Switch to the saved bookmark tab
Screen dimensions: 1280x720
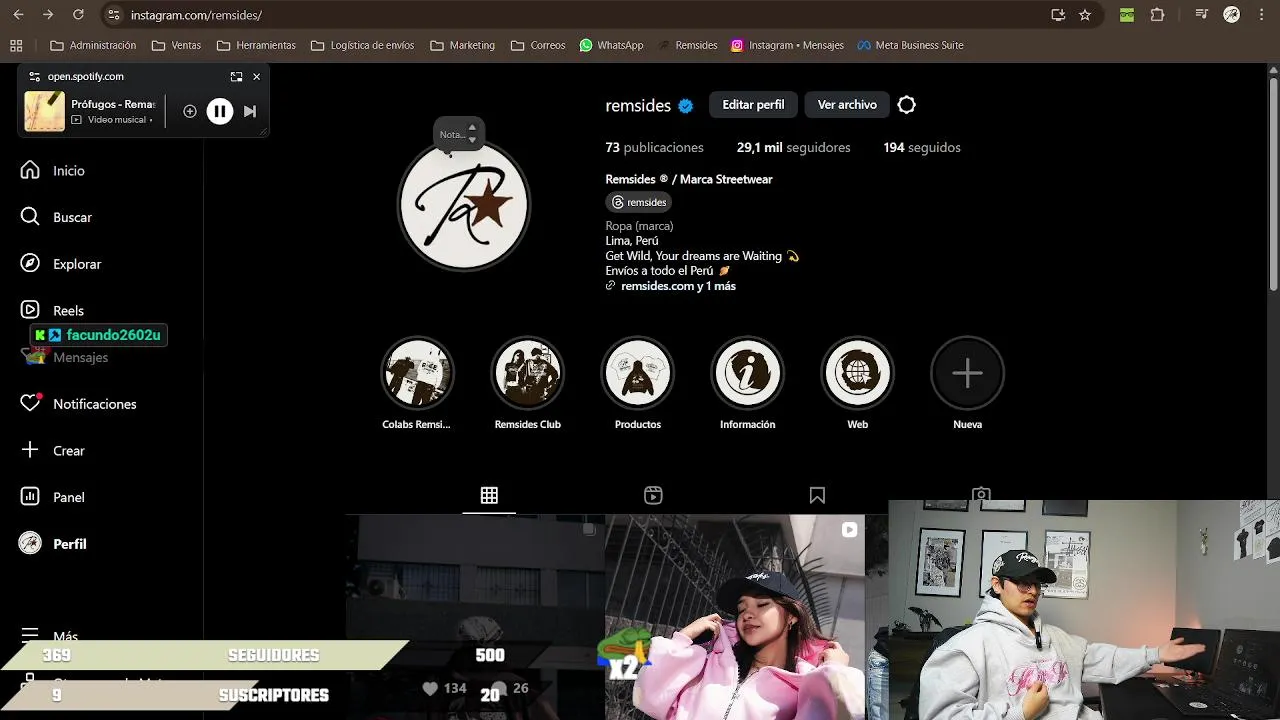pyautogui.click(x=817, y=495)
